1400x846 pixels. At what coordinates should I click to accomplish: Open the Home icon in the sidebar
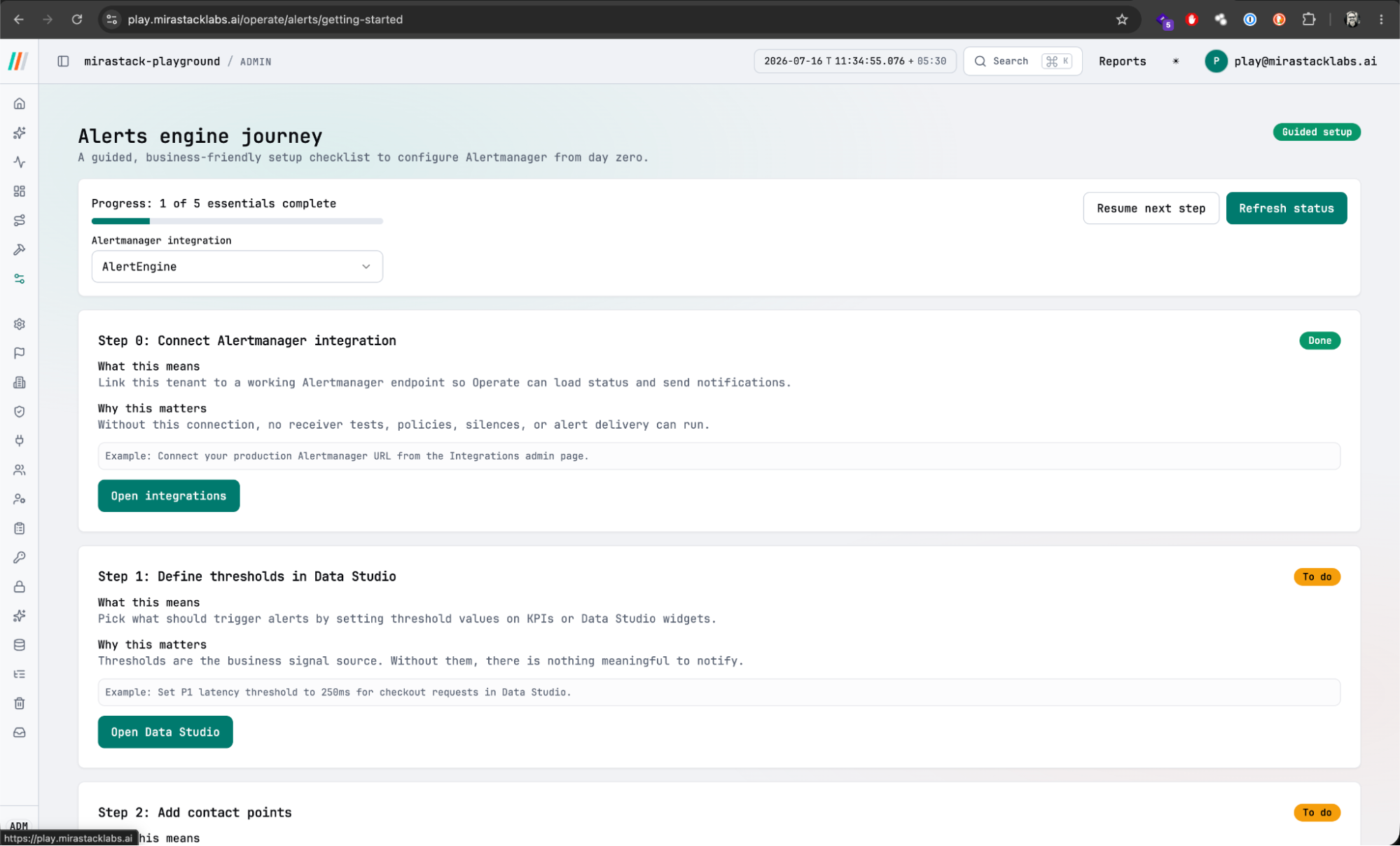(20, 104)
